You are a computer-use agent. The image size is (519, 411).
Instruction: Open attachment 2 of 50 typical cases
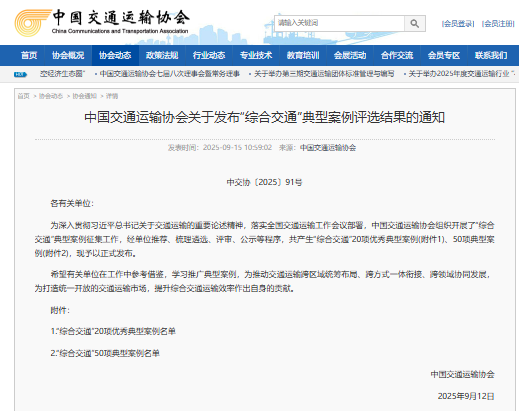(x=105, y=353)
